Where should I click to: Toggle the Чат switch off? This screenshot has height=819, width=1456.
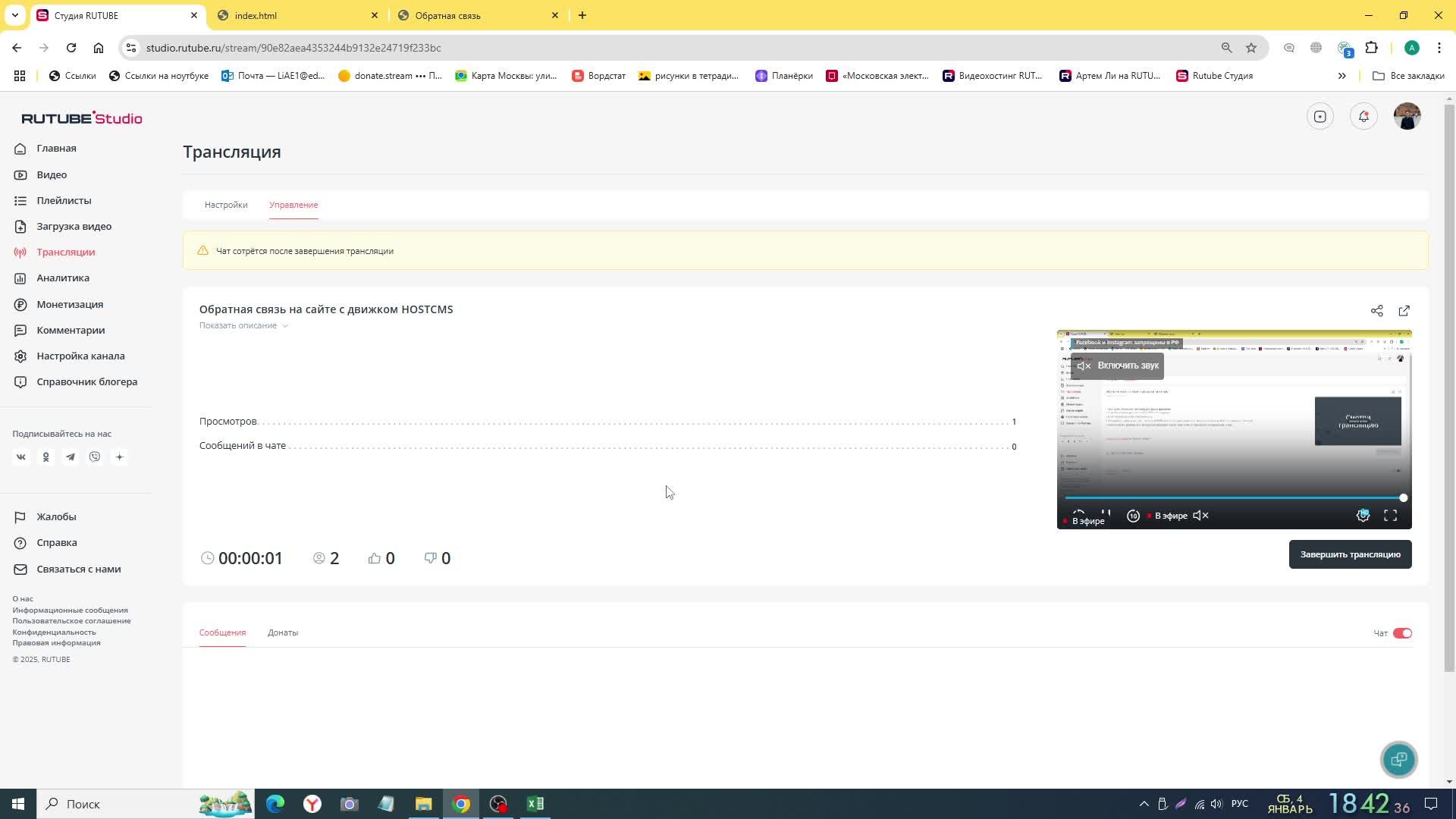tap(1402, 633)
